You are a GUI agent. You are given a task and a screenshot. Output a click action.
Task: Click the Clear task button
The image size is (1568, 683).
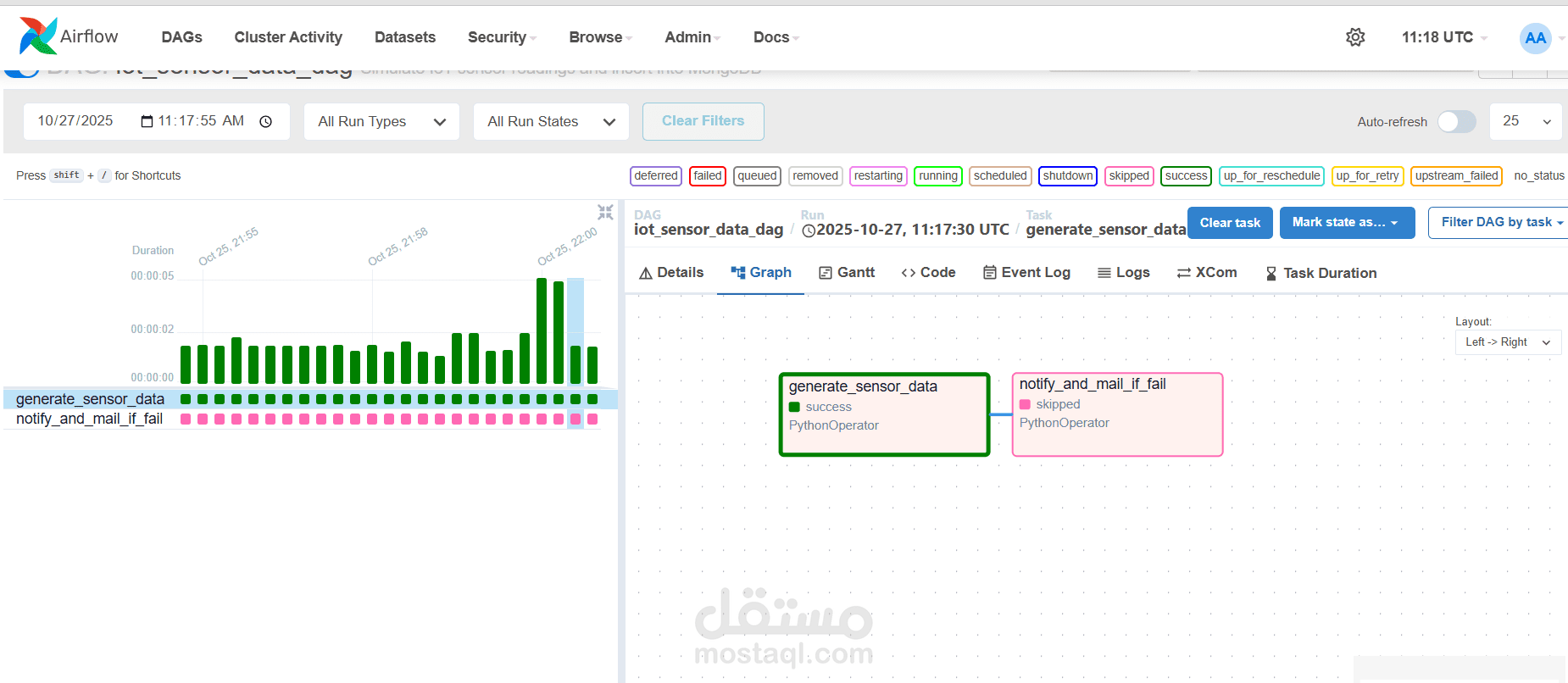[x=1230, y=222]
